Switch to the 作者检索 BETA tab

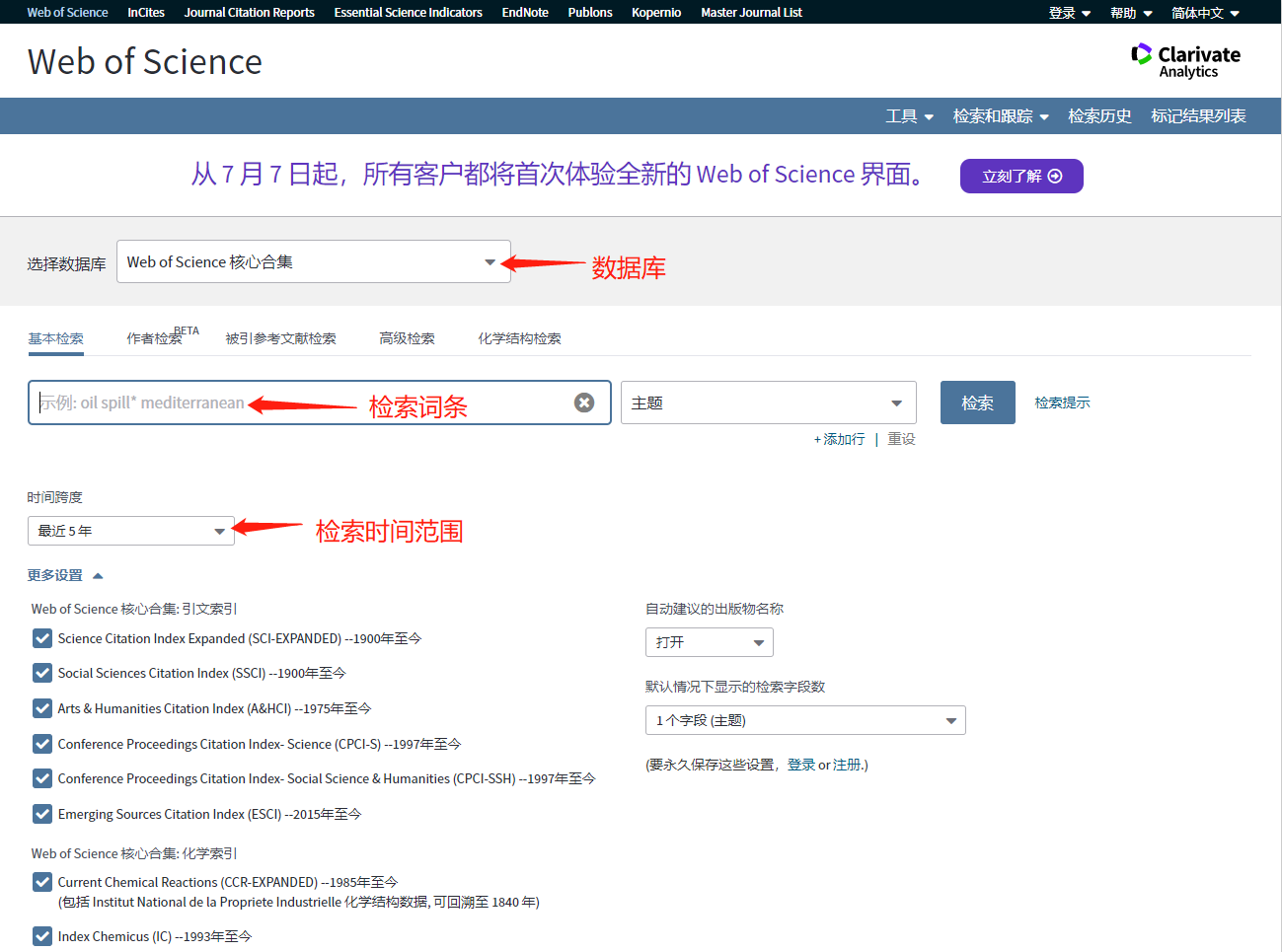click(x=162, y=336)
